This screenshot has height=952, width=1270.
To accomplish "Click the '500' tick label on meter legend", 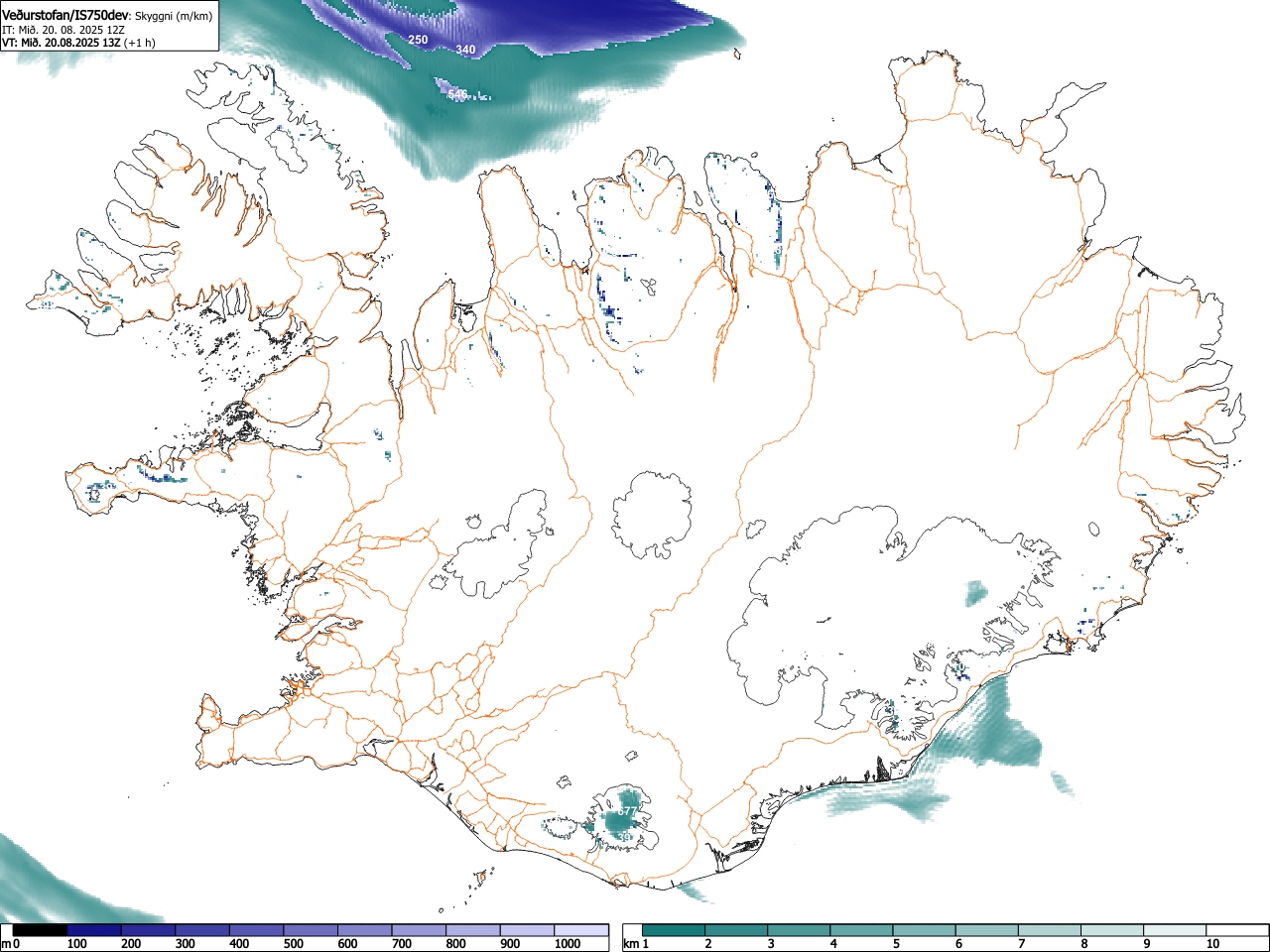I will (x=293, y=944).
